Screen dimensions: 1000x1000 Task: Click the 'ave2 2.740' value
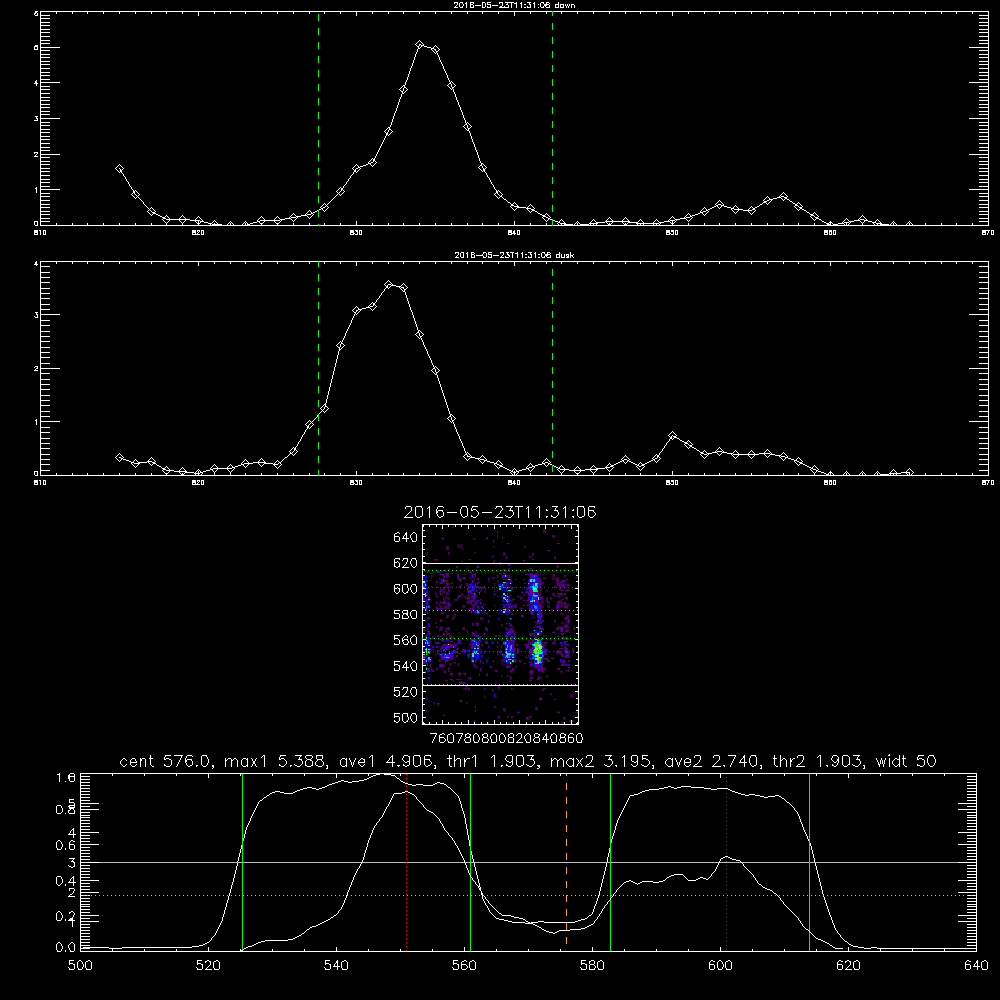pos(711,761)
